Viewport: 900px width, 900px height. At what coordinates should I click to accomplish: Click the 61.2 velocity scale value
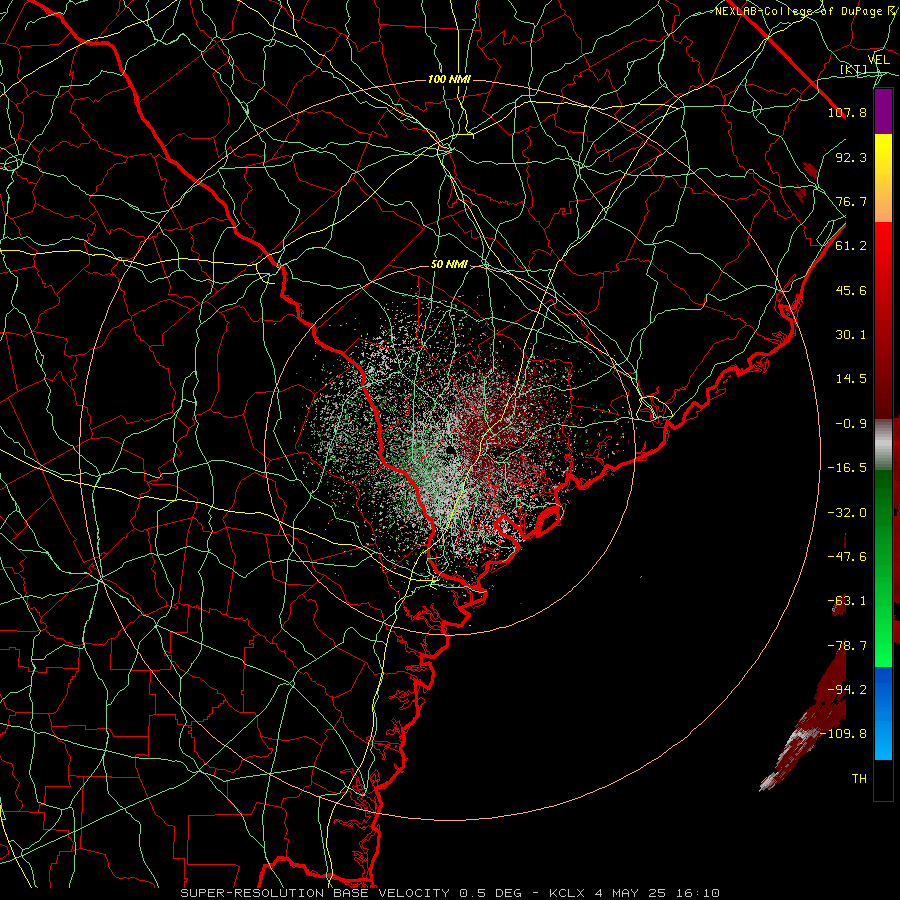pos(851,246)
